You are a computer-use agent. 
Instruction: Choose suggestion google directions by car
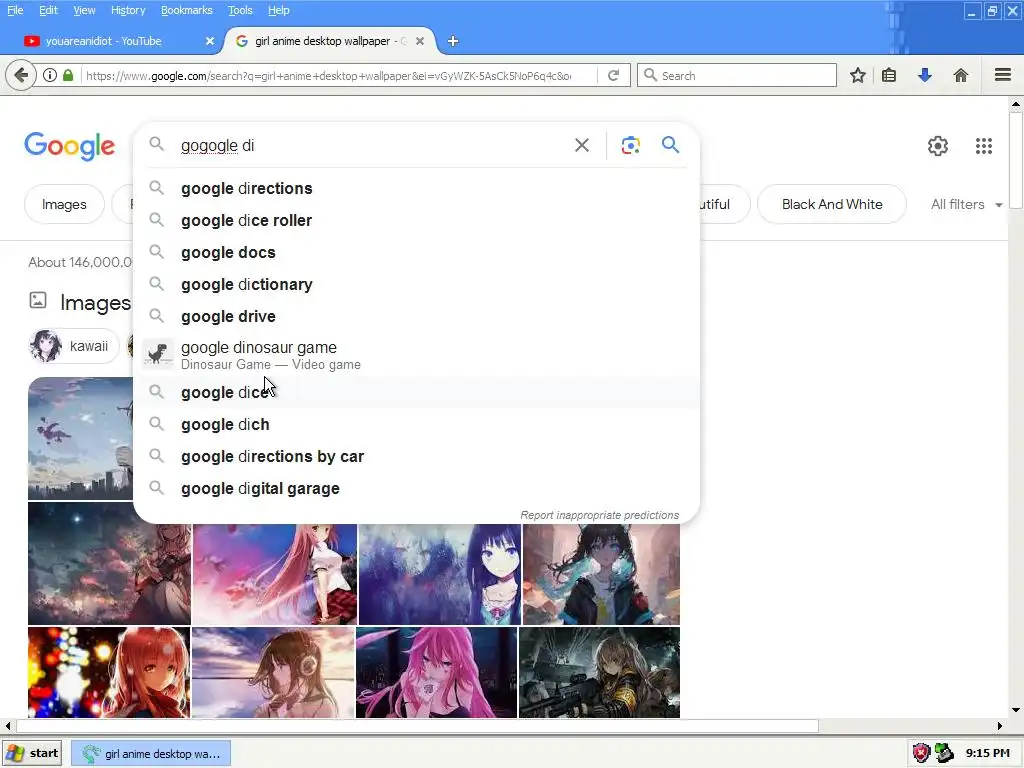click(x=417, y=456)
